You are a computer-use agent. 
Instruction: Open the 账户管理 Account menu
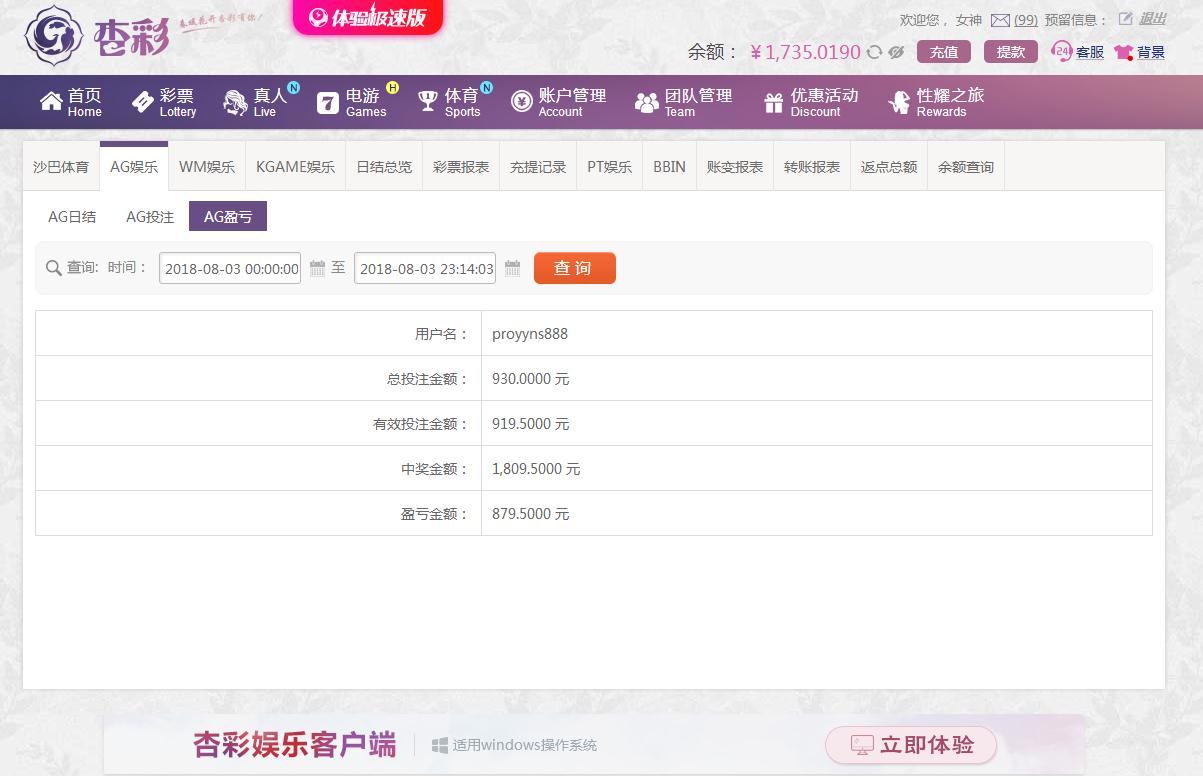(x=559, y=102)
